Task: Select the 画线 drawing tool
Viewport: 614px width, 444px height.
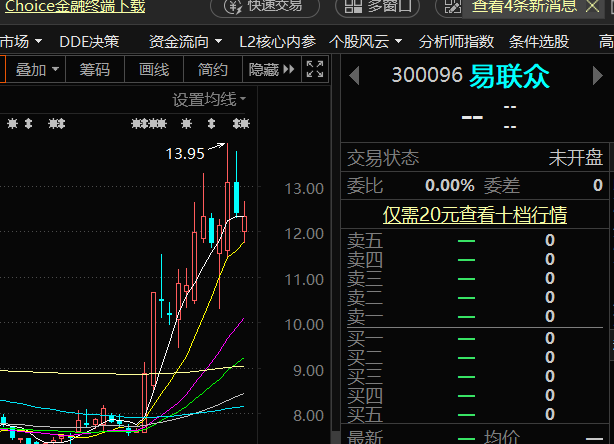Action: 154,69
